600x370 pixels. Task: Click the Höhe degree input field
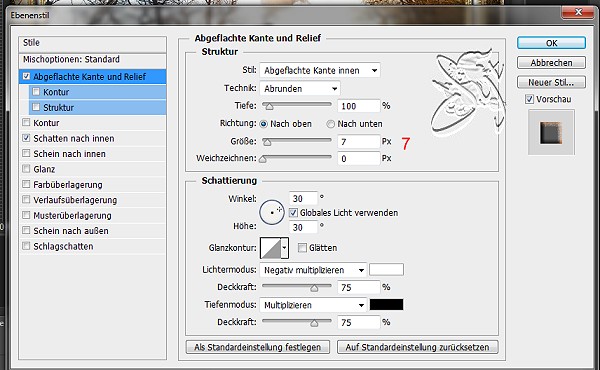click(303, 227)
